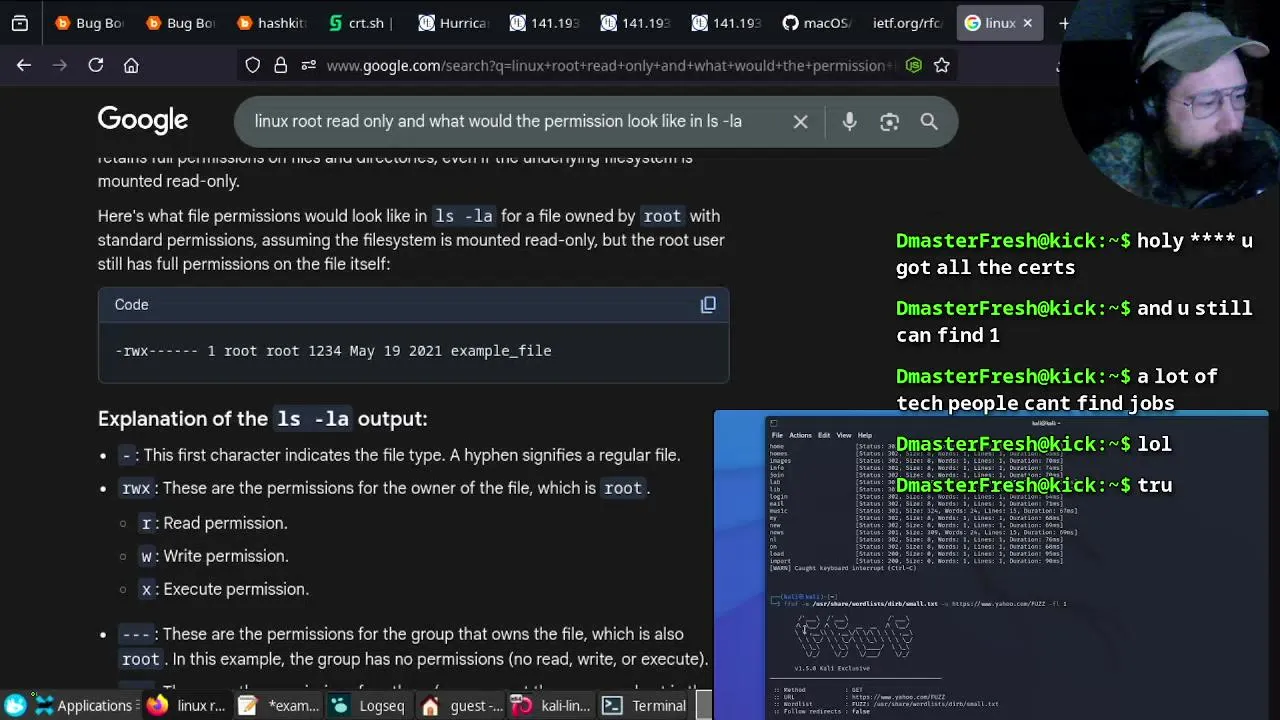The height and width of the screenshot is (720, 1280).
Task: Click the 'Code' label of code block
Action: coord(131,304)
